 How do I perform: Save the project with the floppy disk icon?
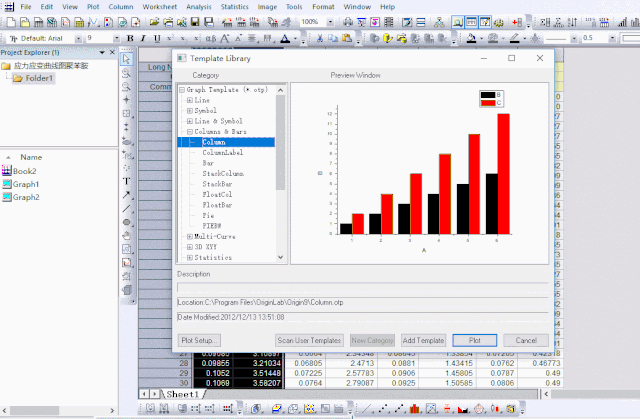tap(195, 22)
